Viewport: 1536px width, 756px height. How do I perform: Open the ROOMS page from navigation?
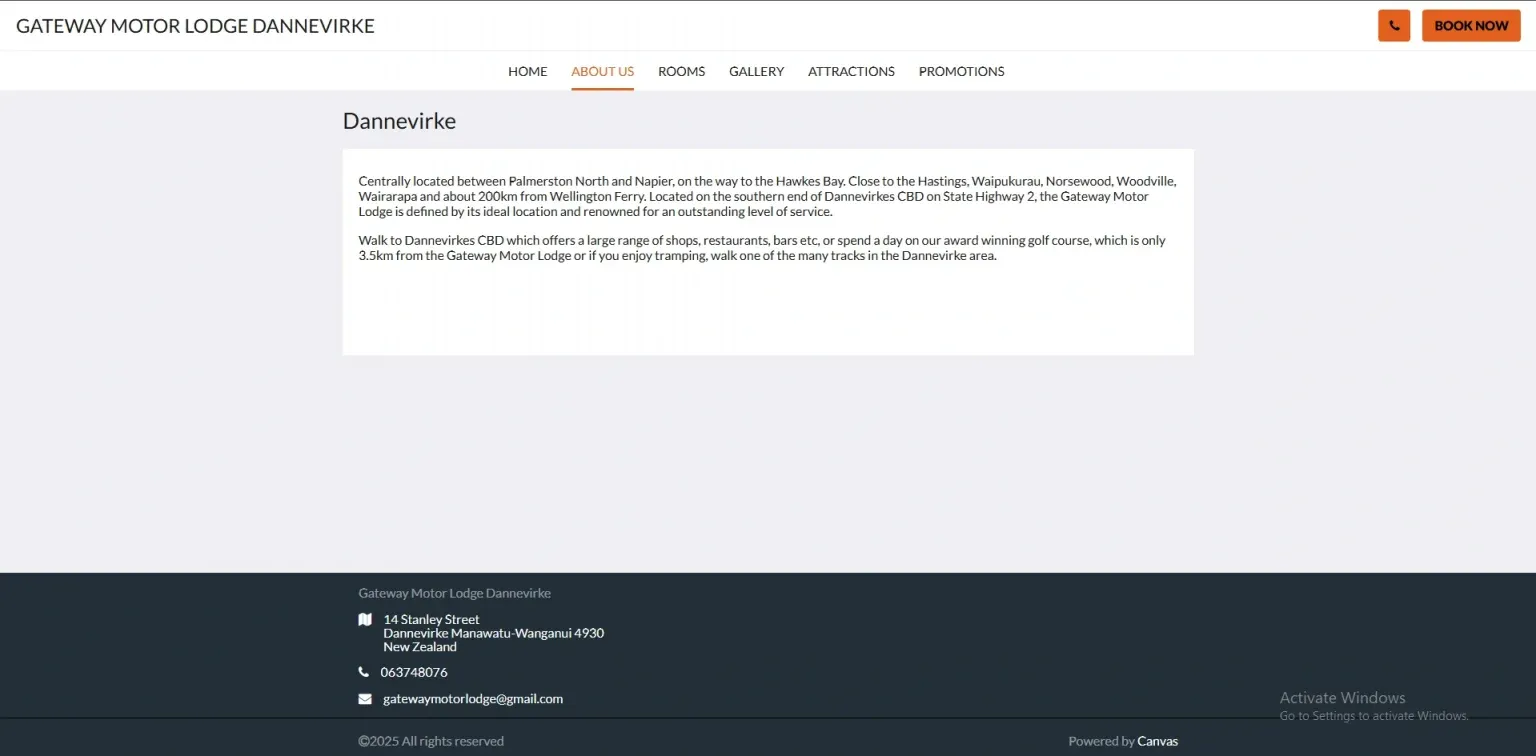[682, 71]
